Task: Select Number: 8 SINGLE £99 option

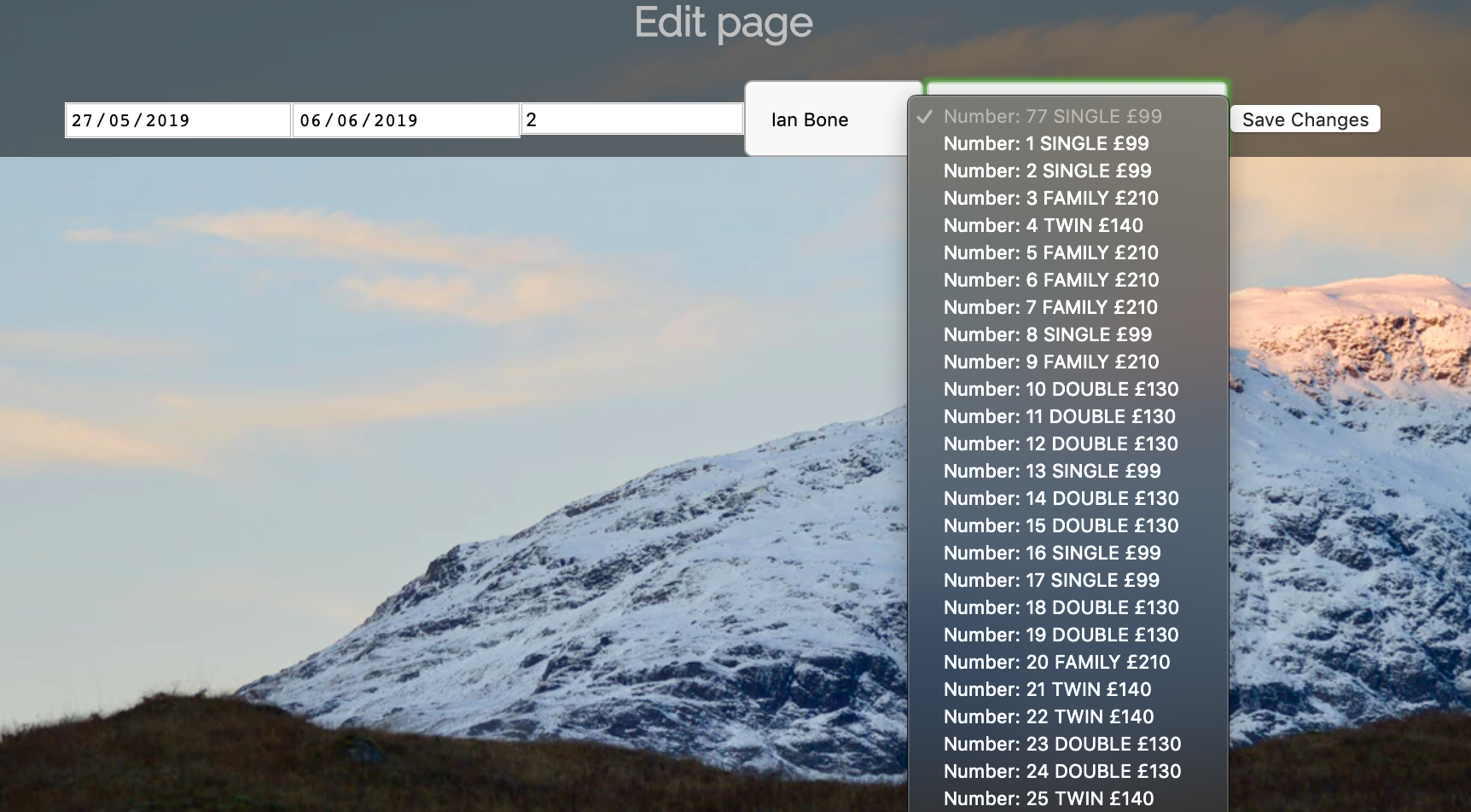Action: point(1046,334)
